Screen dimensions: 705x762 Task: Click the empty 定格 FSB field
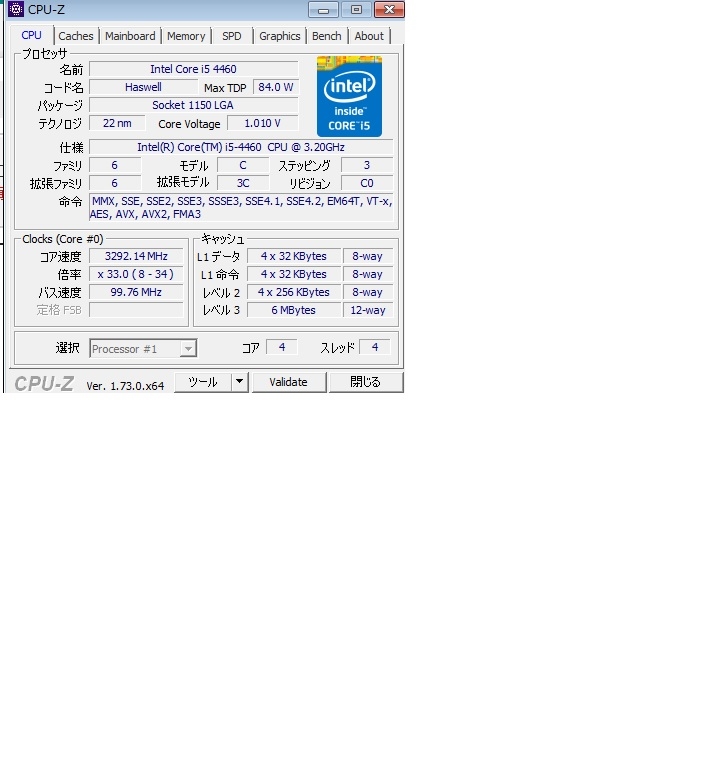coord(136,310)
